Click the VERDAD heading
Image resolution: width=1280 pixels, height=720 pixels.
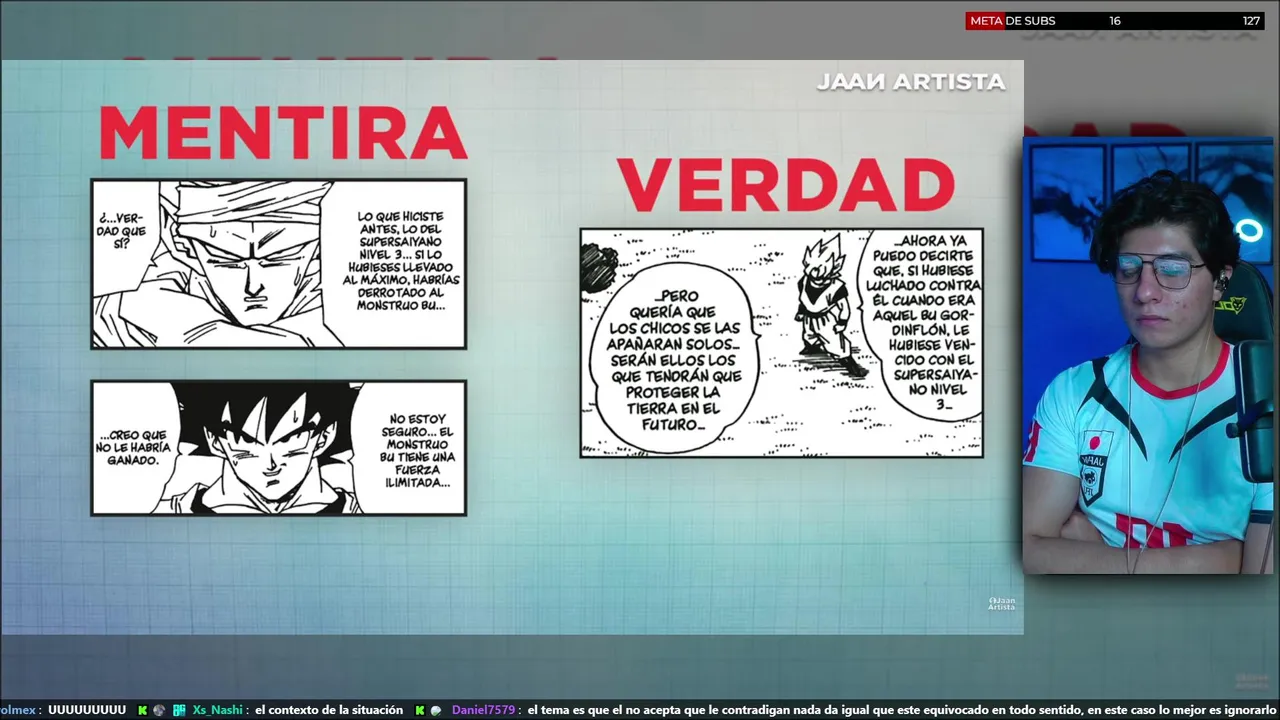click(x=785, y=185)
